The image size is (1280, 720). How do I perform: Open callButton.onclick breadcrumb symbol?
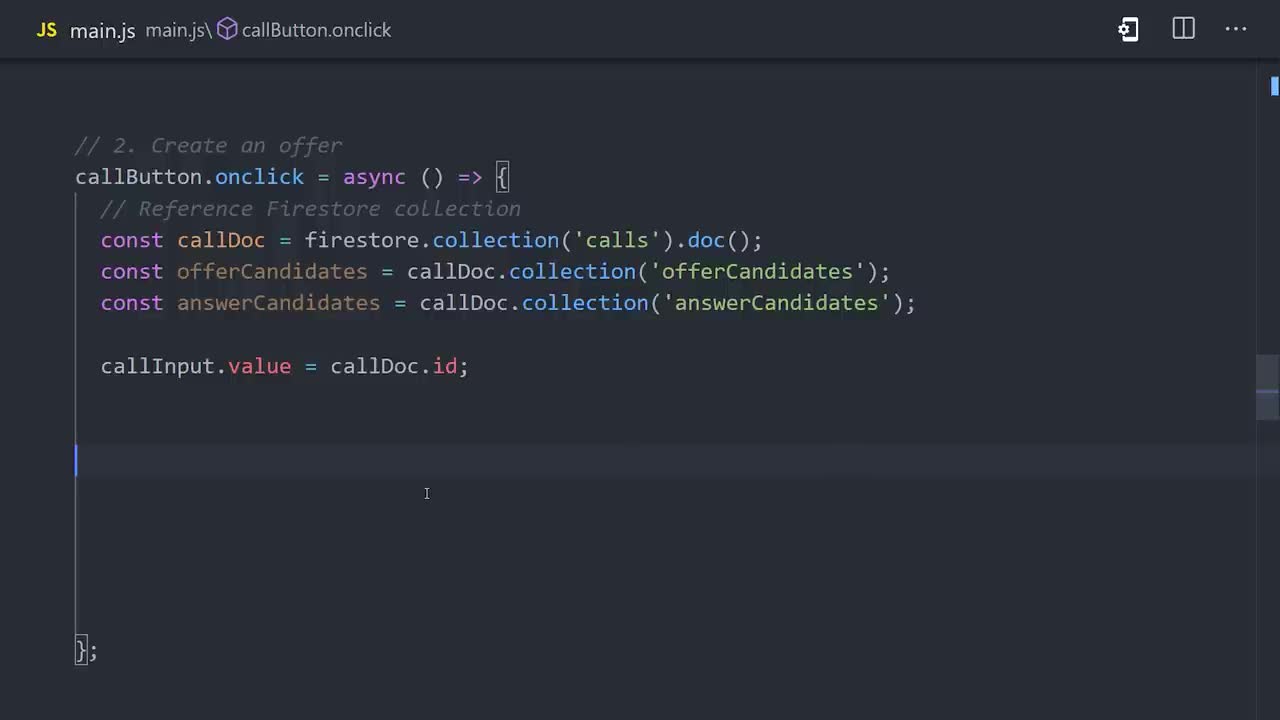(x=316, y=30)
